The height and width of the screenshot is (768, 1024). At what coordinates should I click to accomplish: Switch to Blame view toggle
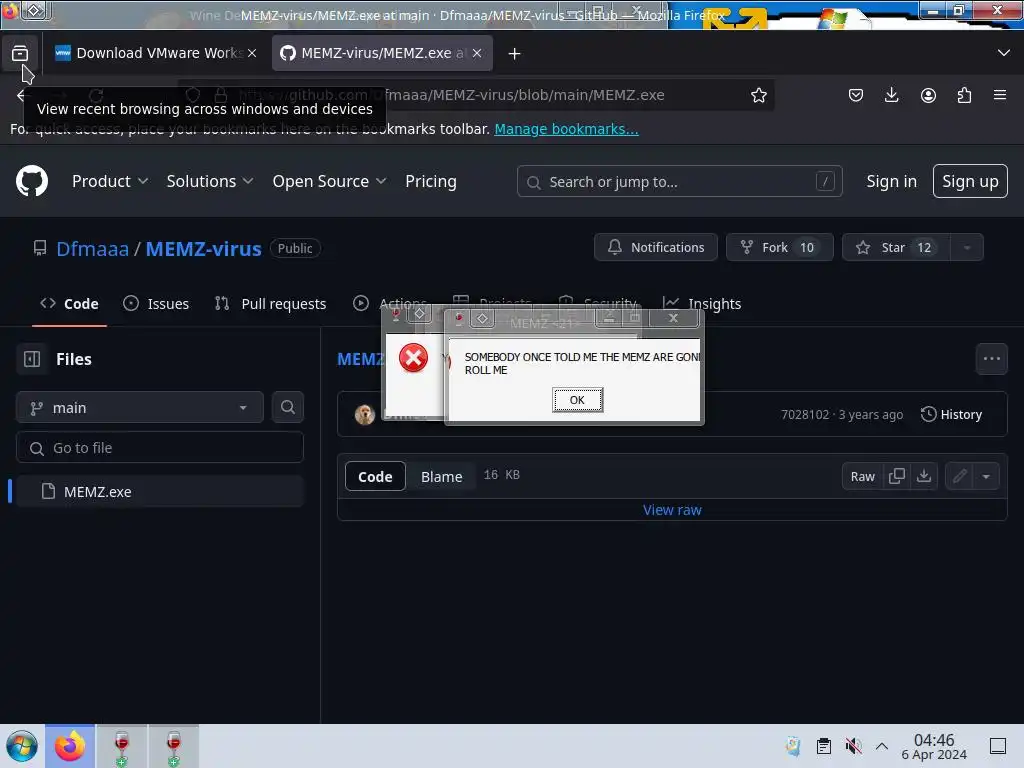point(441,477)
